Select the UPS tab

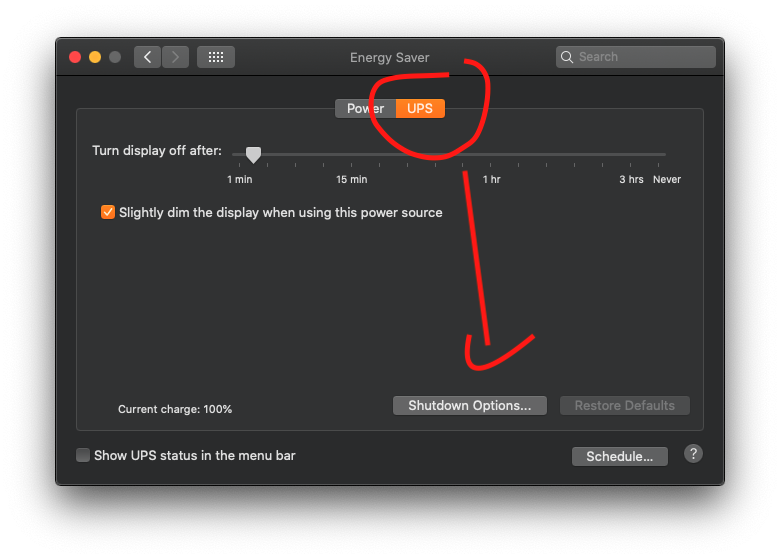click(420, 108)
